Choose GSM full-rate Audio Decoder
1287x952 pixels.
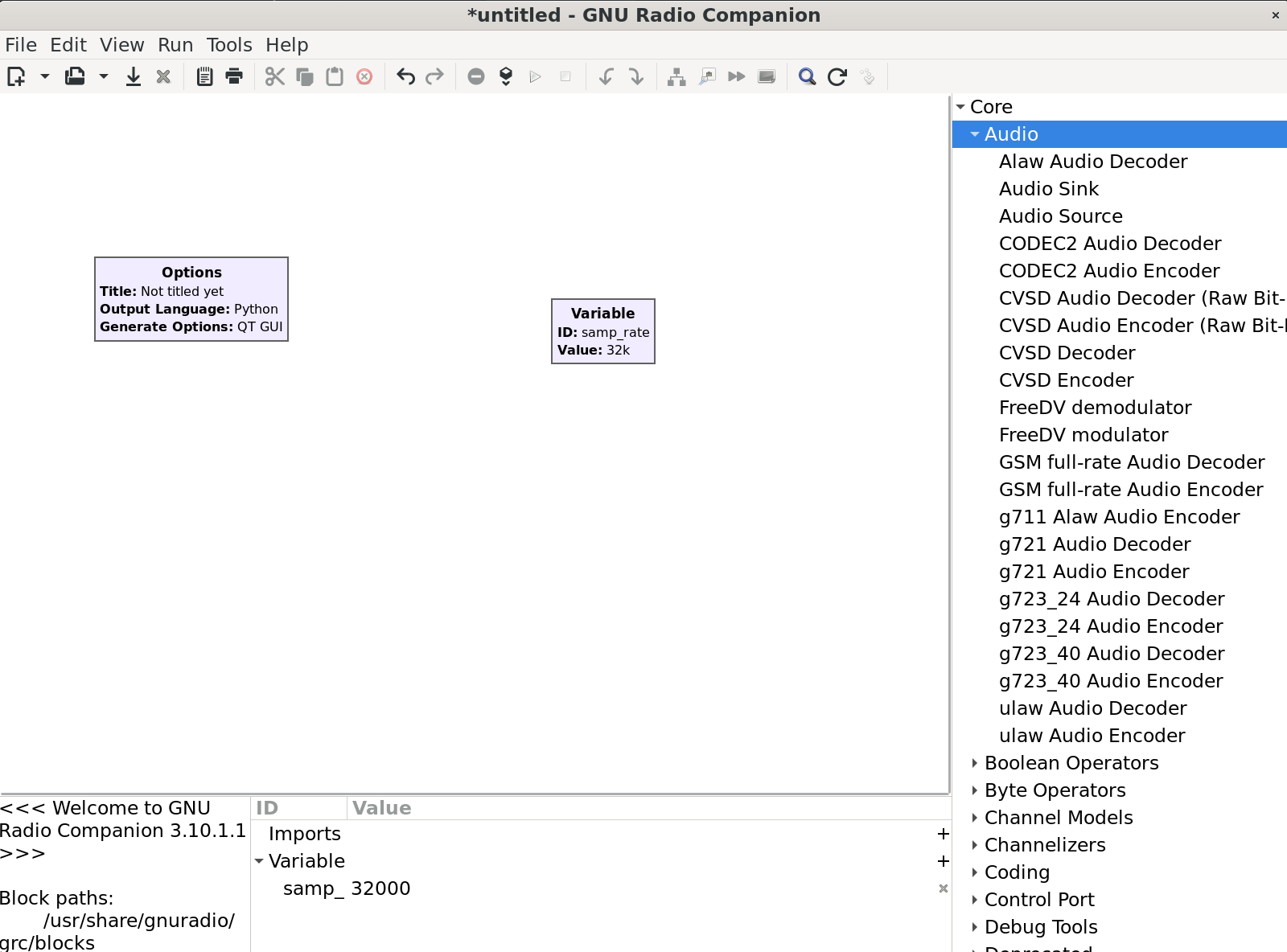[1132, 462]
